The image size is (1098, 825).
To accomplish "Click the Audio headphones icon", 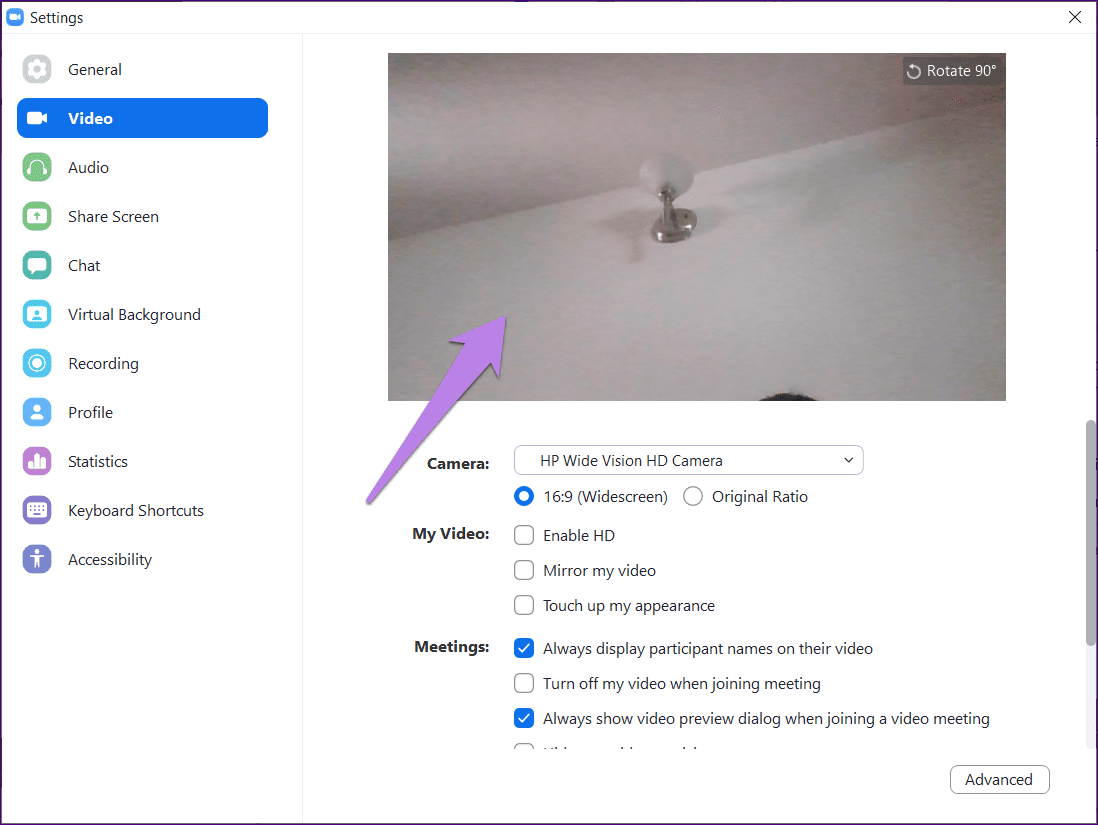I will pyautogui.click(x=36, y=167).
